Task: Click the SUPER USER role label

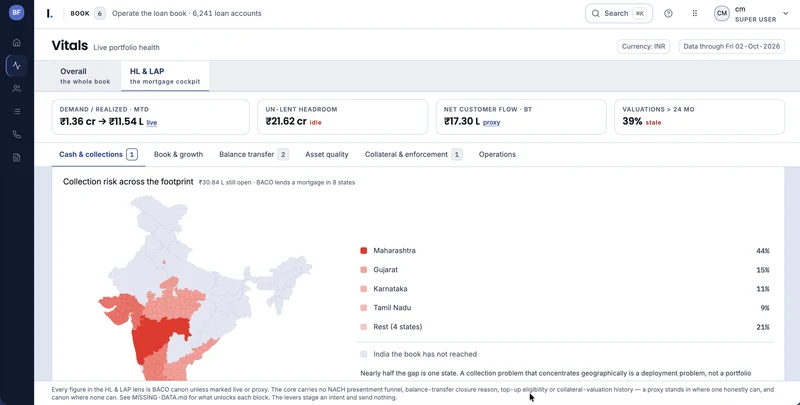Action: point(756,19)
